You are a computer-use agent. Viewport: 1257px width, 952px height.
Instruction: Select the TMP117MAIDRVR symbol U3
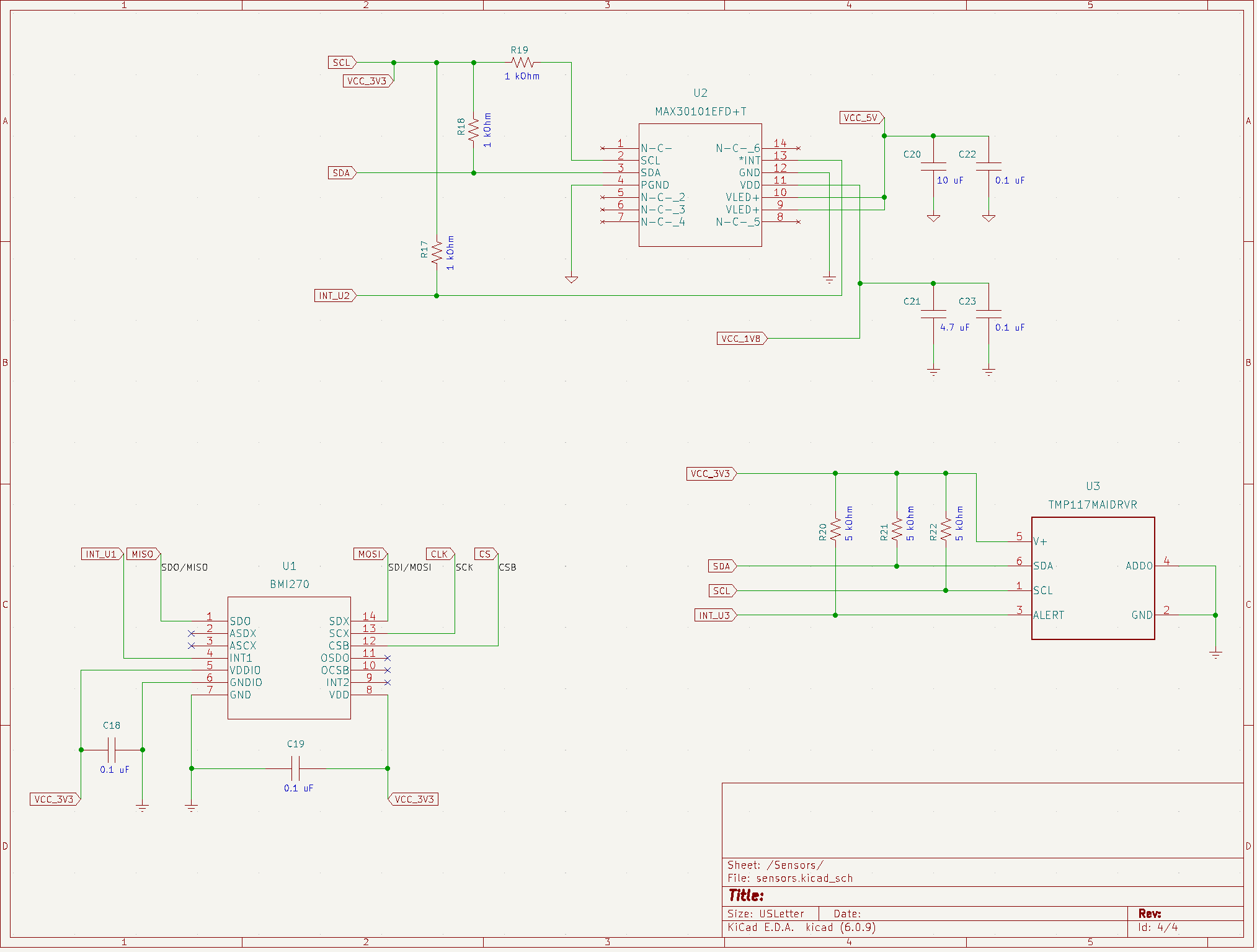coord(1093,577)
